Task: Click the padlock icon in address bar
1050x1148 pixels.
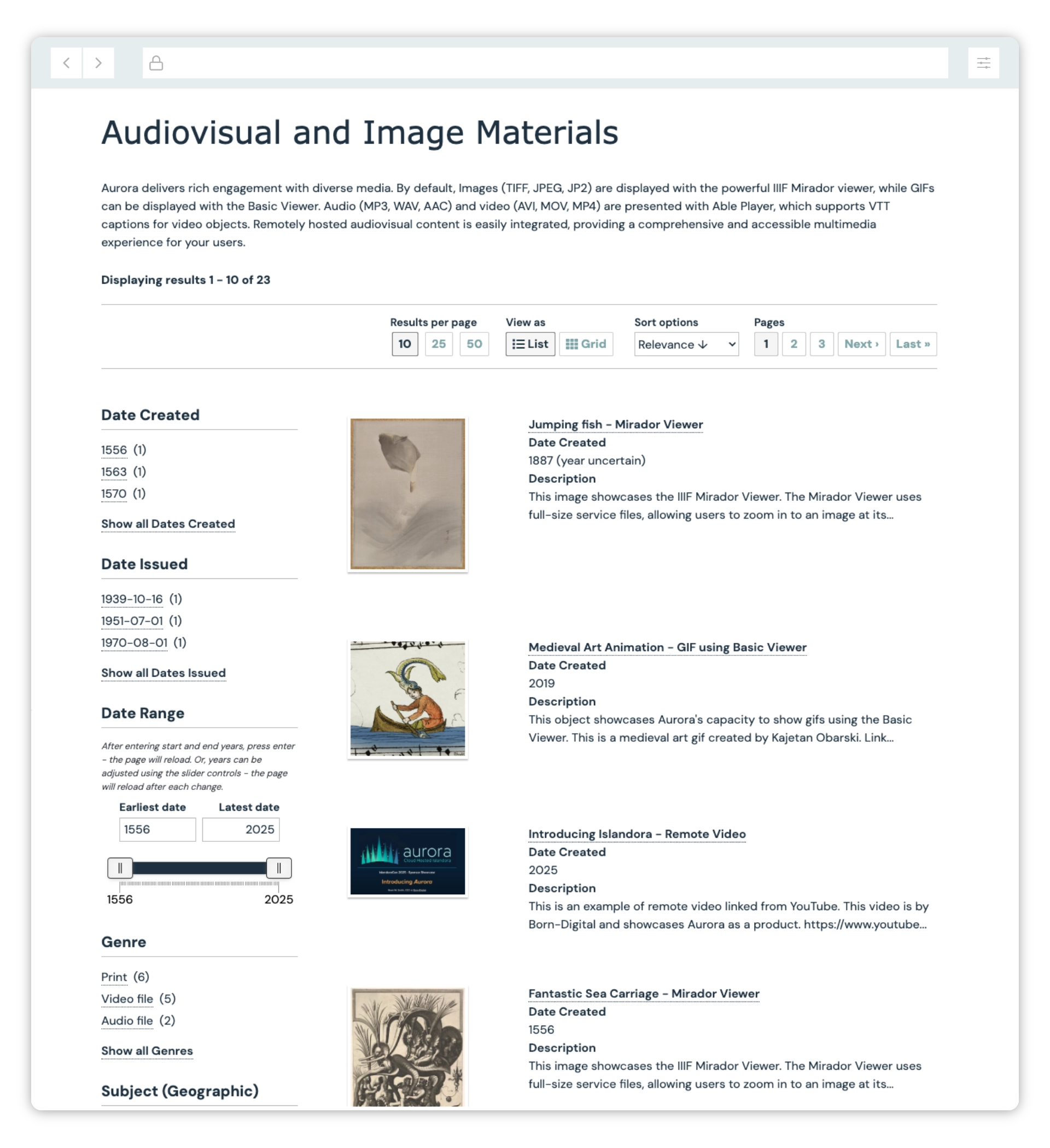Action: 156,63
